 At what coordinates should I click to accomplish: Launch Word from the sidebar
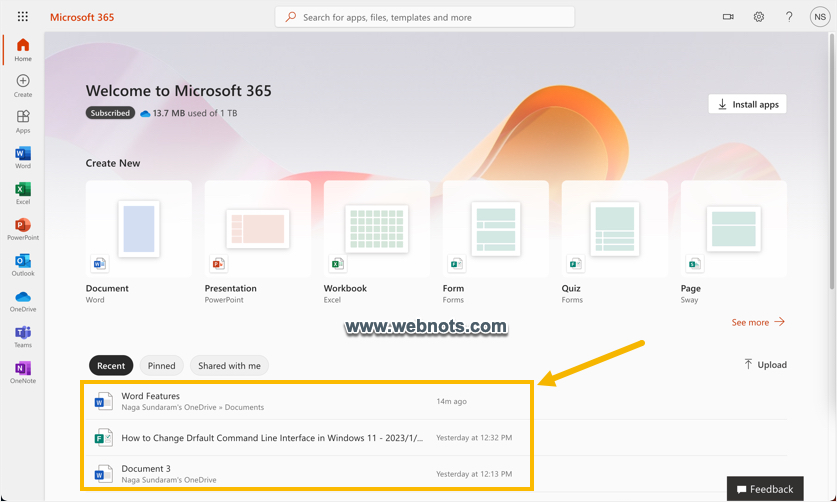pos(23,158)
